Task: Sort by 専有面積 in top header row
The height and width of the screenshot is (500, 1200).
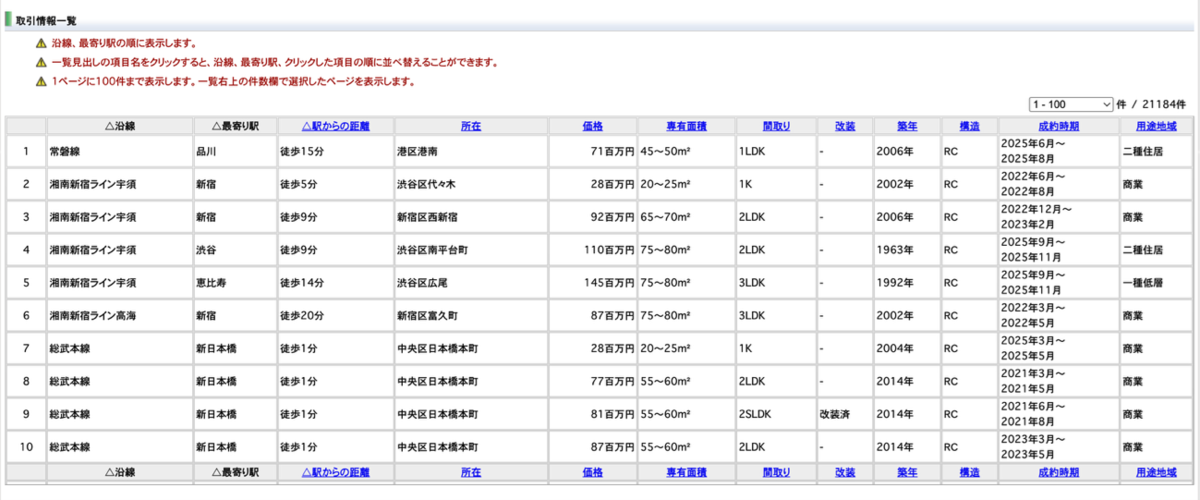Action: (x=686, y=126)
